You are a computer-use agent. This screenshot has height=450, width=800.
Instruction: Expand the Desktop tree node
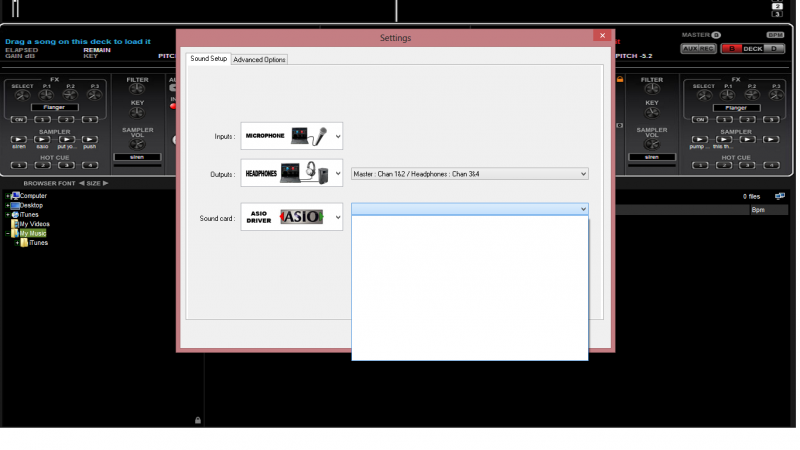tap(8, 205)
